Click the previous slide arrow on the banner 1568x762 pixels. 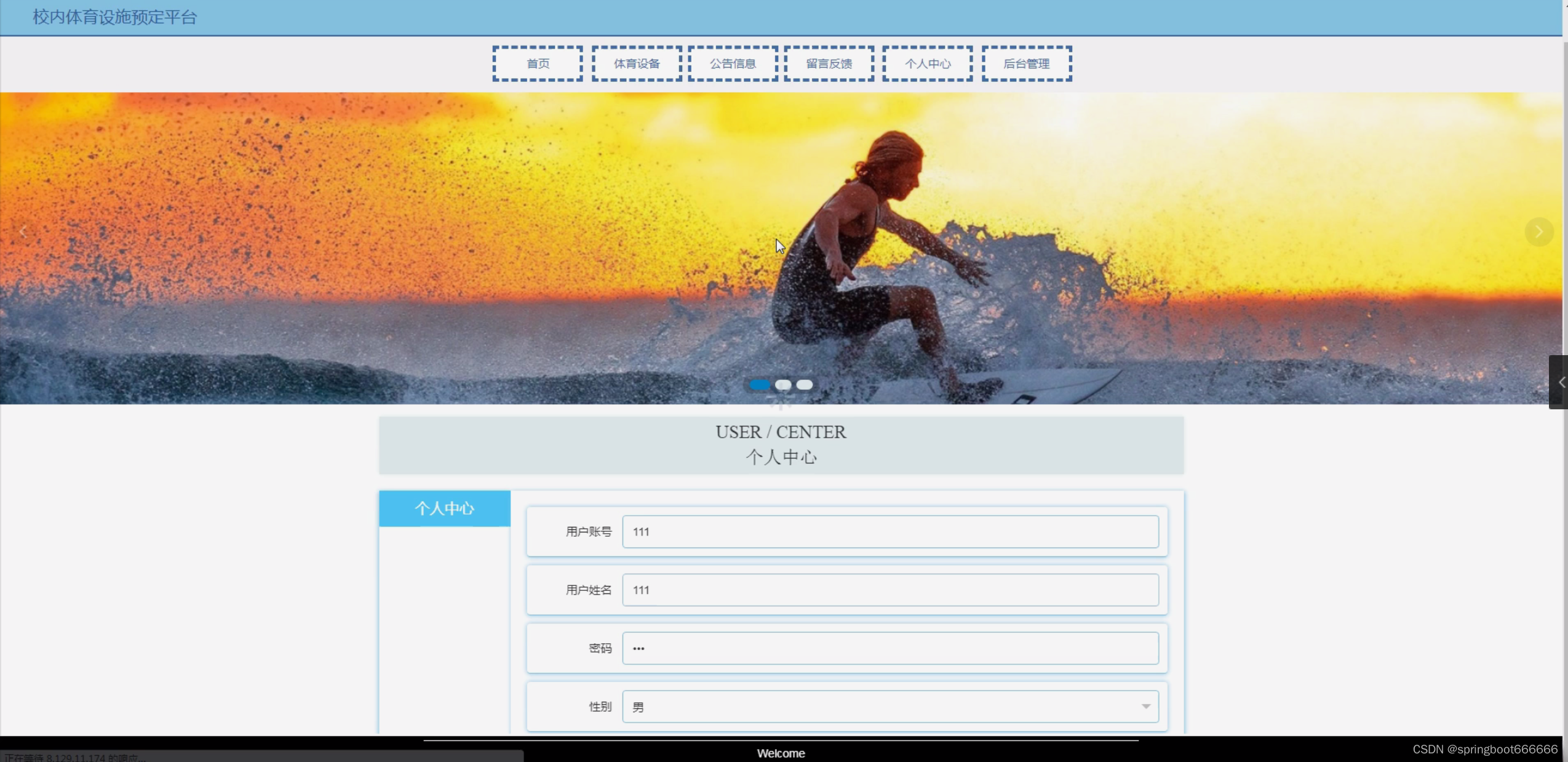click(23, 232)
